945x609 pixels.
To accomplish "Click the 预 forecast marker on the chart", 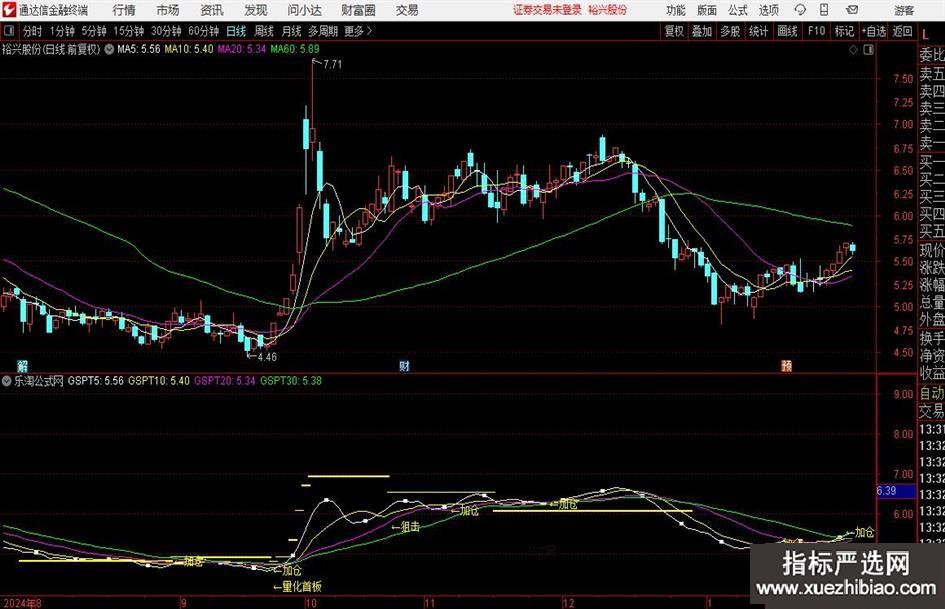I will tap(786, 366).
